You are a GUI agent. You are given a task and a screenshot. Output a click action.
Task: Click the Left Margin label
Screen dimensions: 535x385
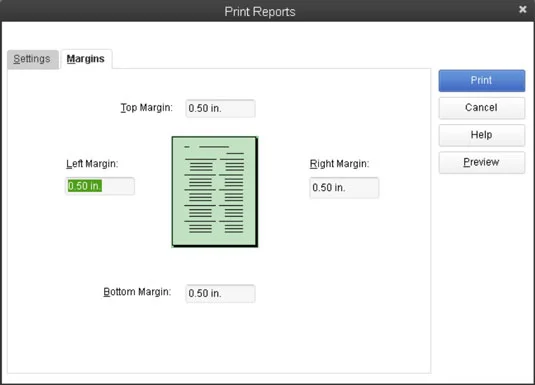point(92,164)
